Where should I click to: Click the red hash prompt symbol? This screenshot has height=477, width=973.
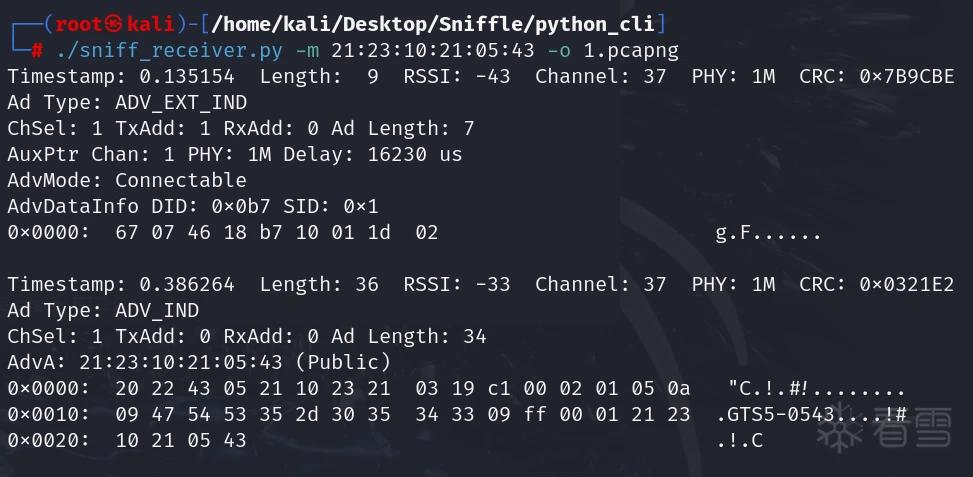(37, 50)
